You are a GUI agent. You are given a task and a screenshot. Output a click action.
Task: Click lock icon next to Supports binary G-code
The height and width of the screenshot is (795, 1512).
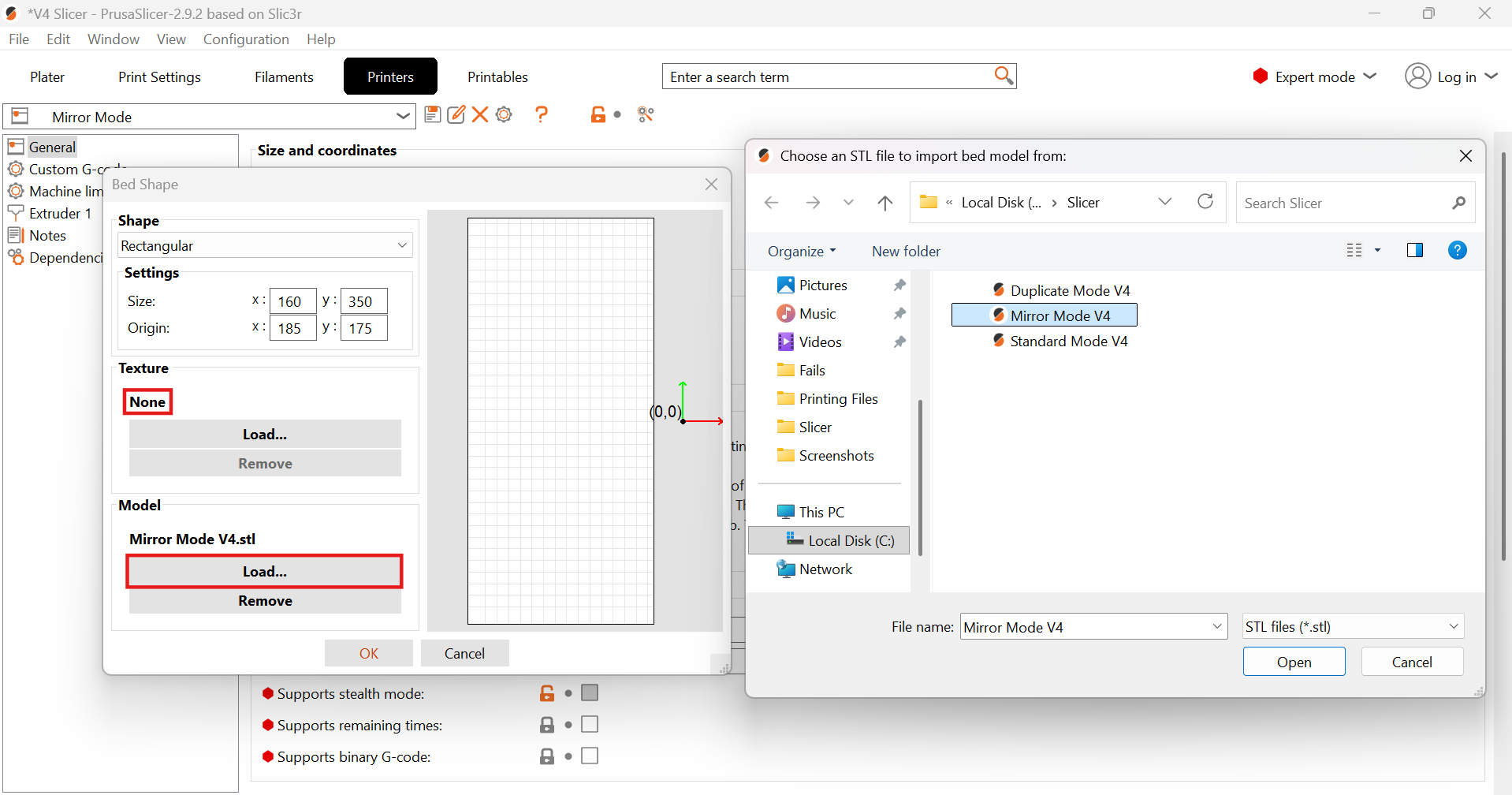click(547, 756)
